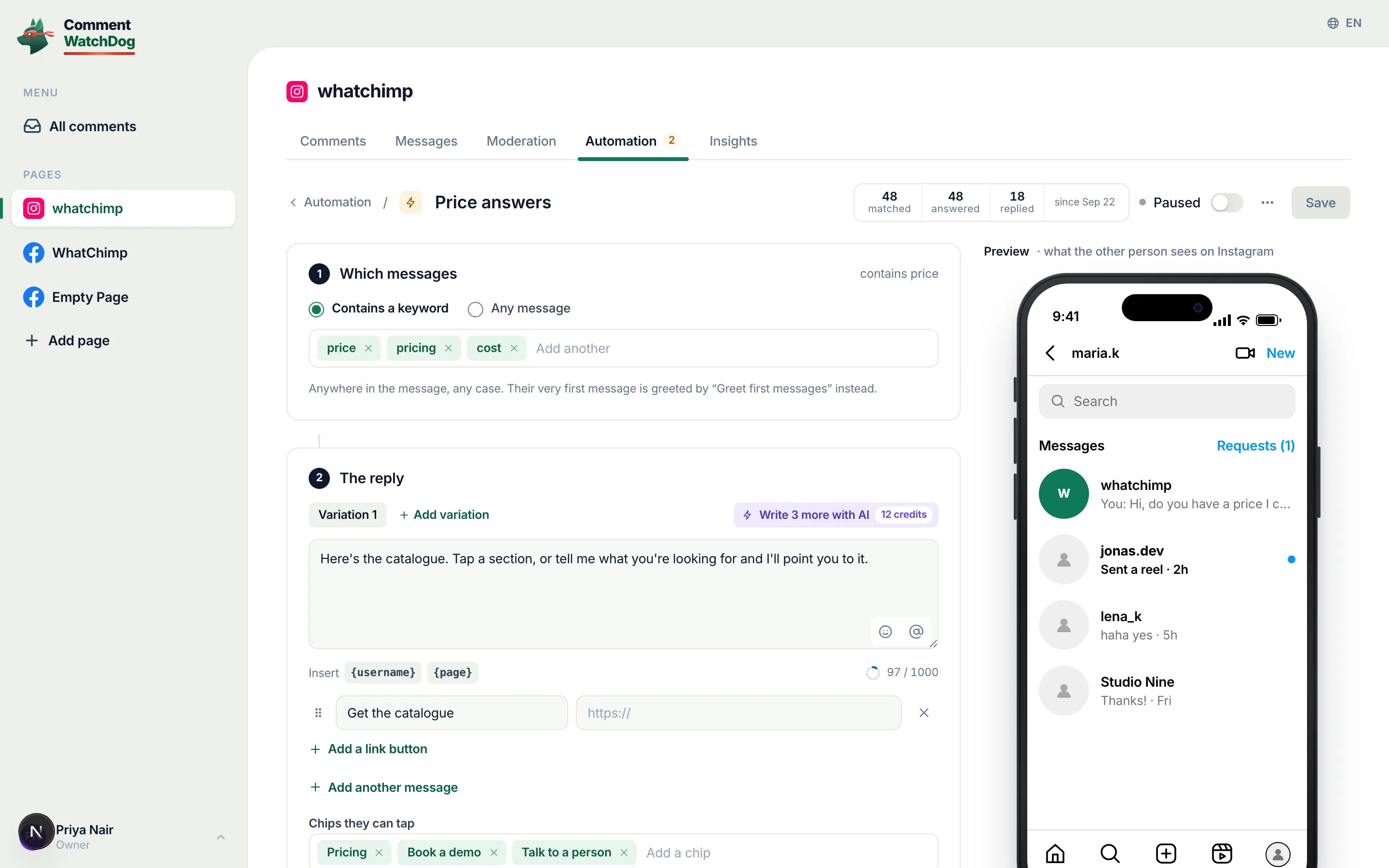The image size is (1389, 868).
Task: Click the 48 matched stat
Action: point(889,202)
